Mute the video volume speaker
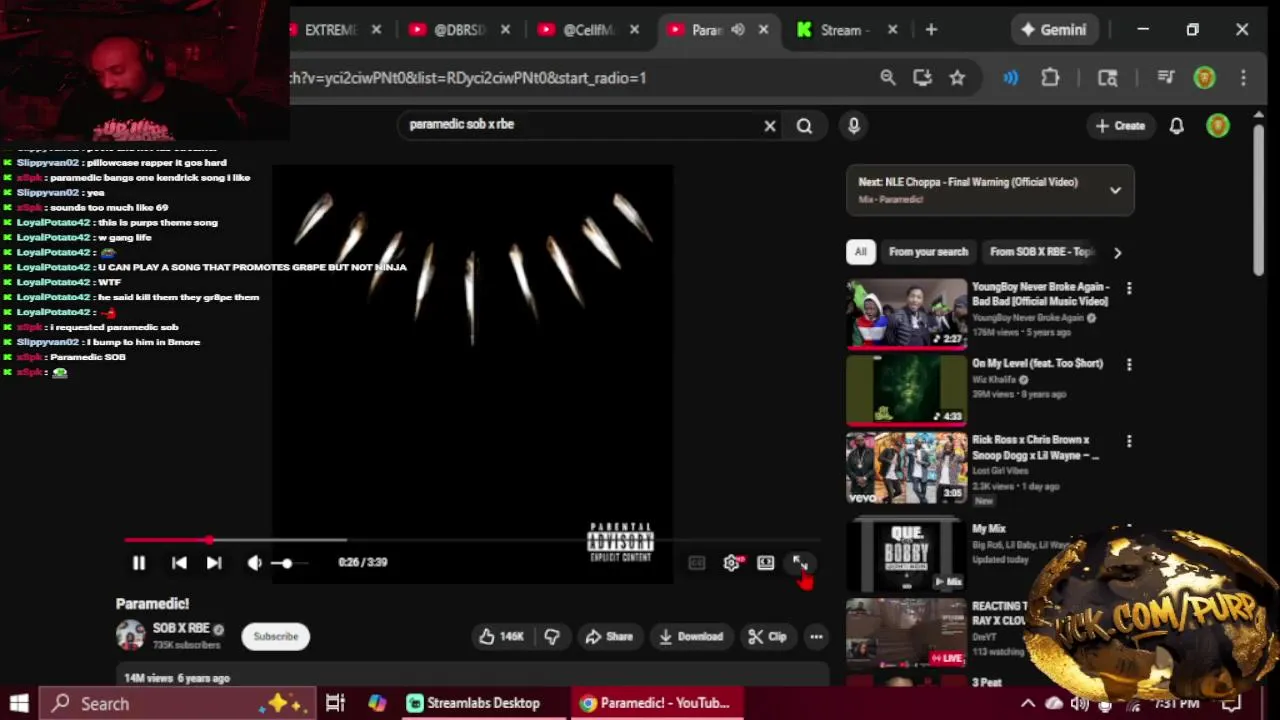 point(255,563)
